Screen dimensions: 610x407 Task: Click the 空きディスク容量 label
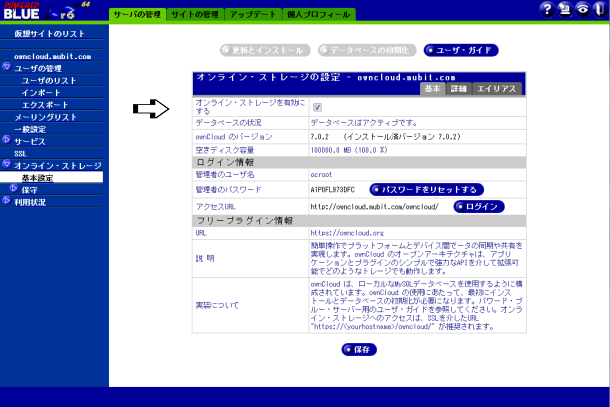tap(225, 150)
